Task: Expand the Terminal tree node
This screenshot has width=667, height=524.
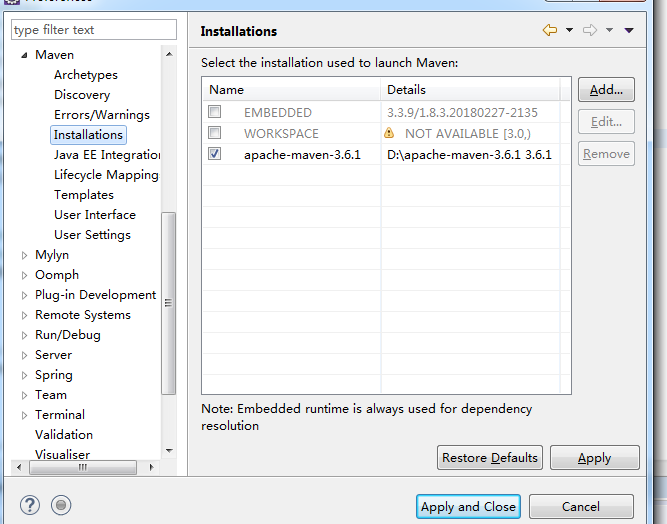Action: click(x=25, y=415)
